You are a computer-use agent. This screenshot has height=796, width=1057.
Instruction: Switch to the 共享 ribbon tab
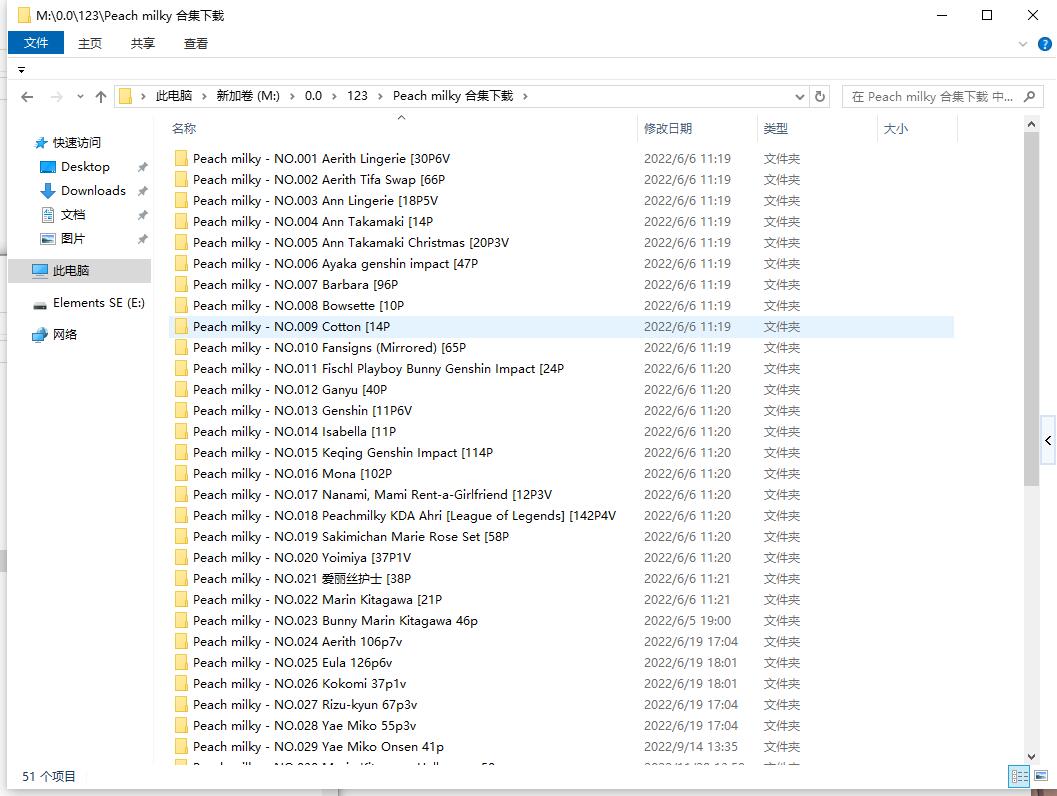[143, 43]
